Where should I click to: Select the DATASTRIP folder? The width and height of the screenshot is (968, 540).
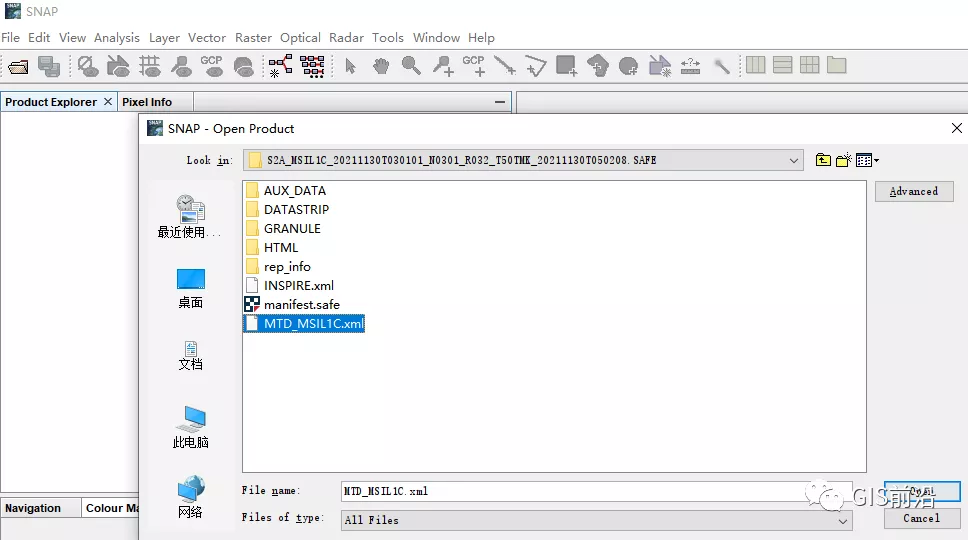pos(287,210)
